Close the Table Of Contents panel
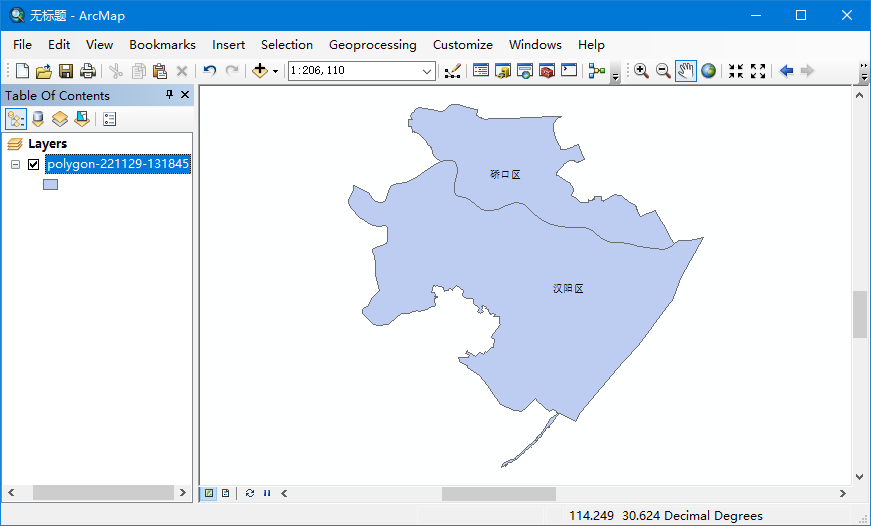This screenshot has height=526, width=871. point(185,95)
